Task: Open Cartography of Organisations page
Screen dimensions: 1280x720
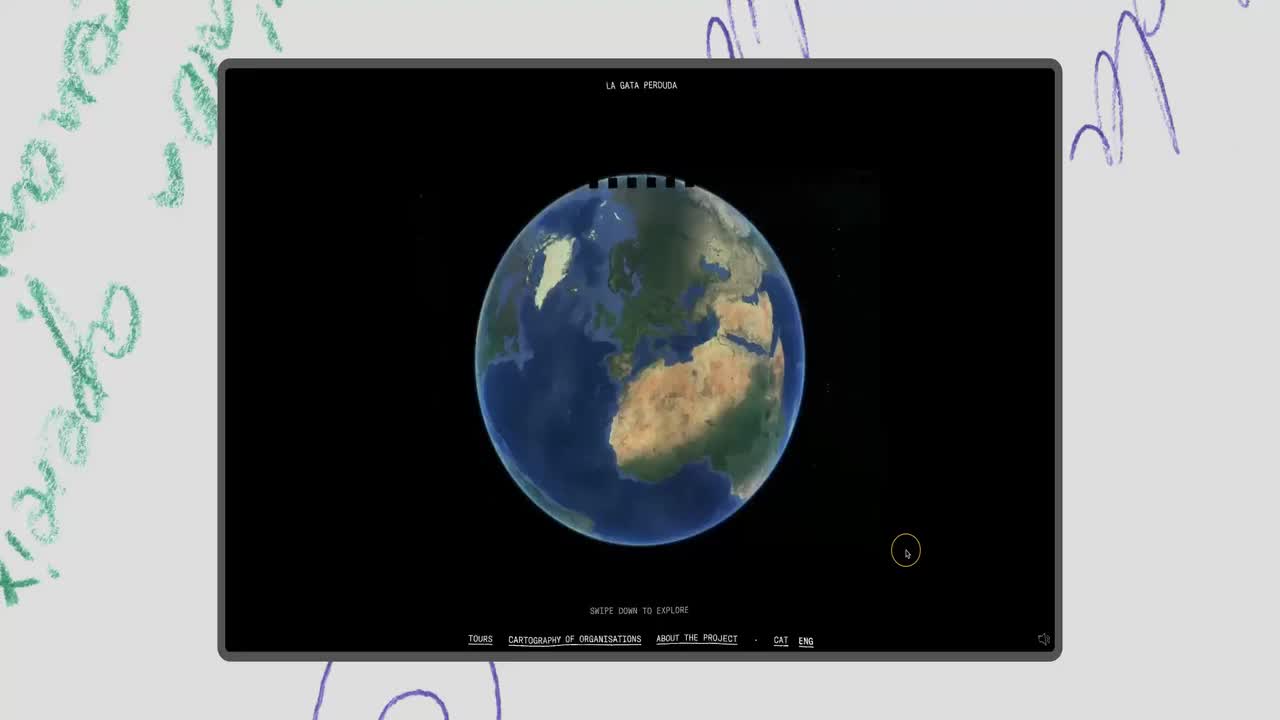Action: (574, 639)
